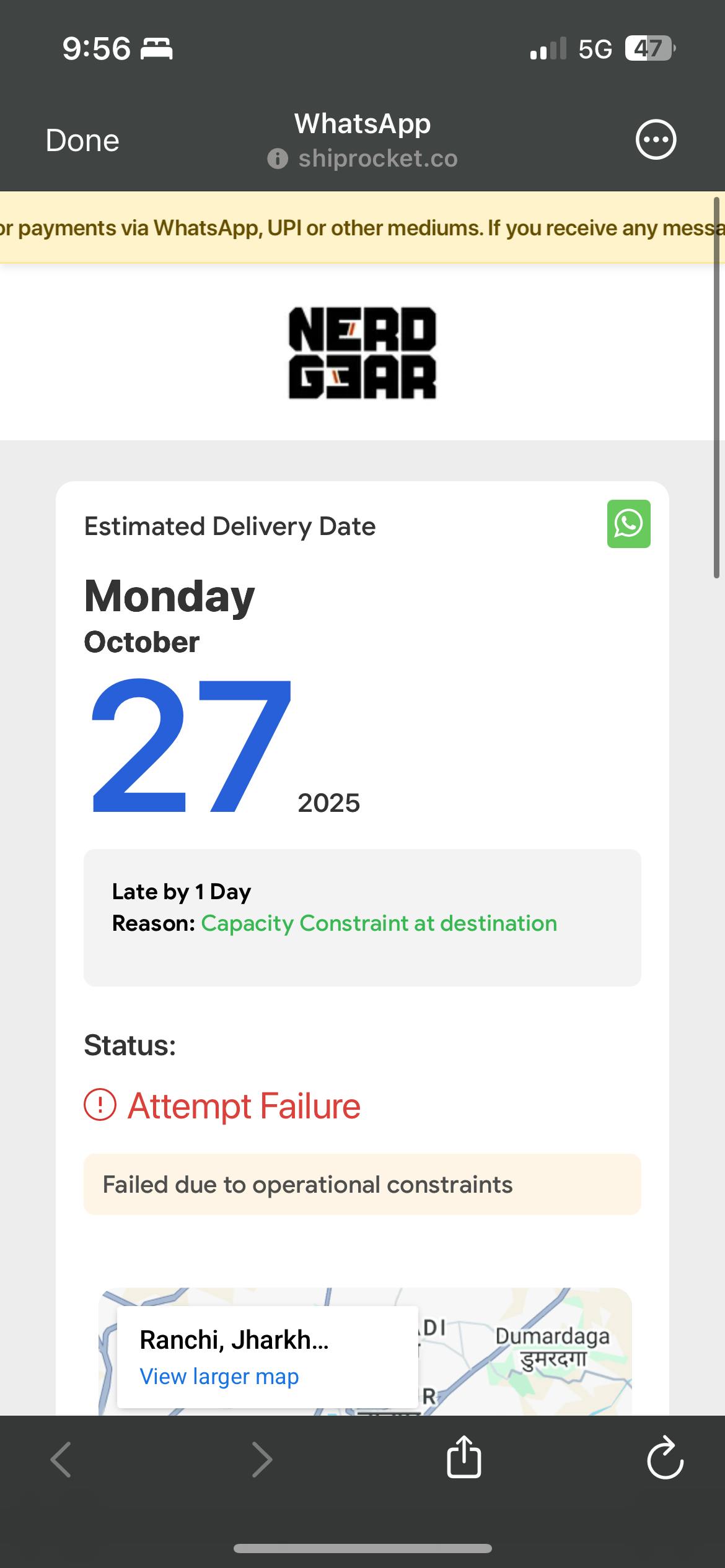Tap the share icon in bottom toolbar
The image size is (725, 1568).
464,1458
